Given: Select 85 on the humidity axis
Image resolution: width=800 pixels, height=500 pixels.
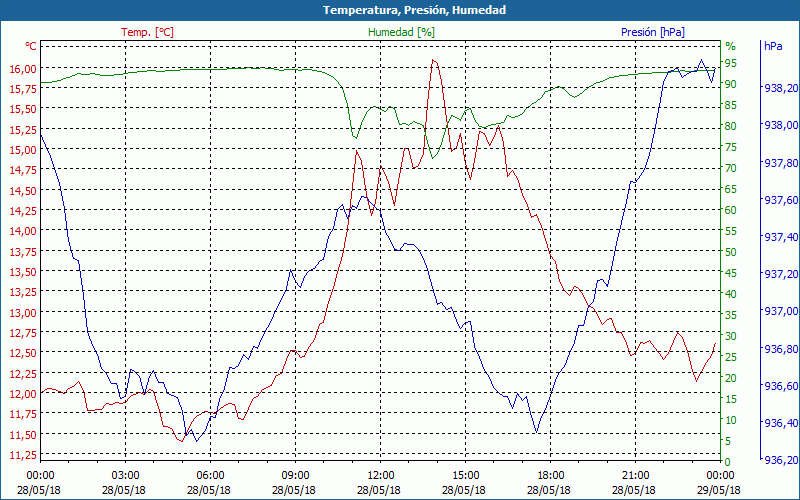Looking at the screenshot, I should (731, 105).
